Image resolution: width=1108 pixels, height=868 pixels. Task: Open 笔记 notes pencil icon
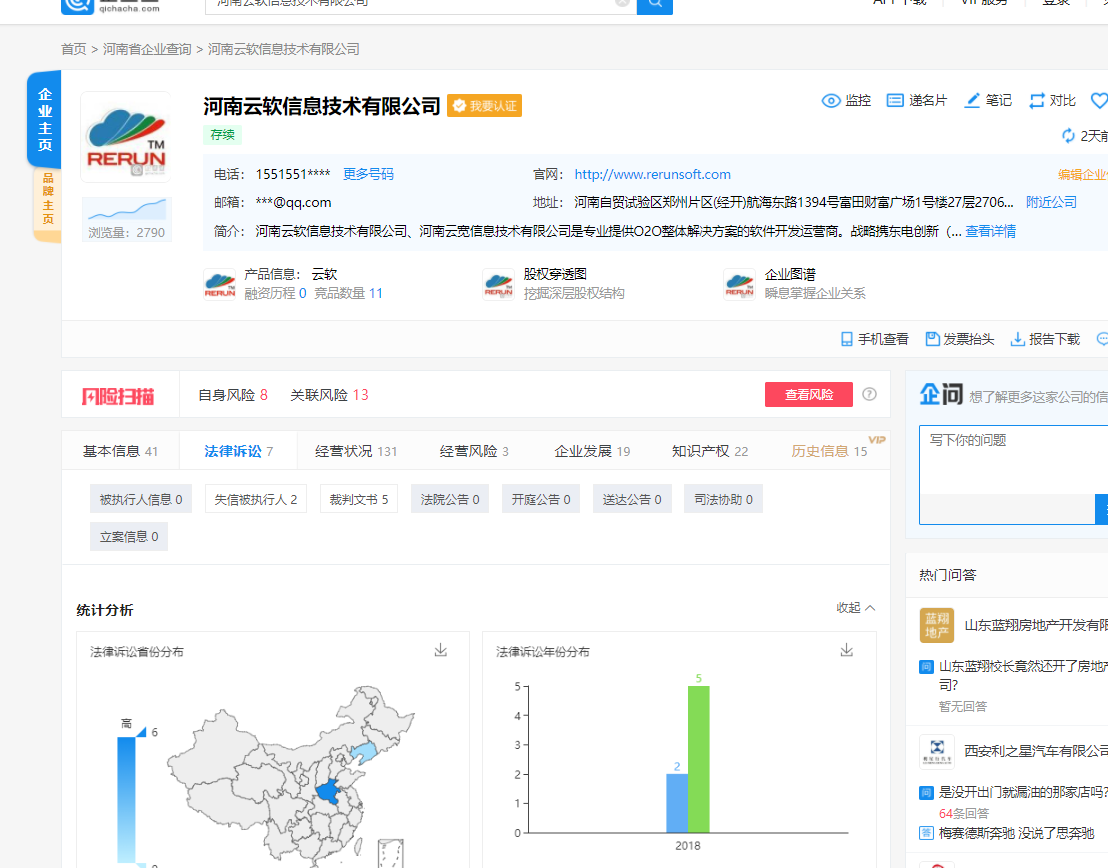pyautogui.click(x=972, y=100)
